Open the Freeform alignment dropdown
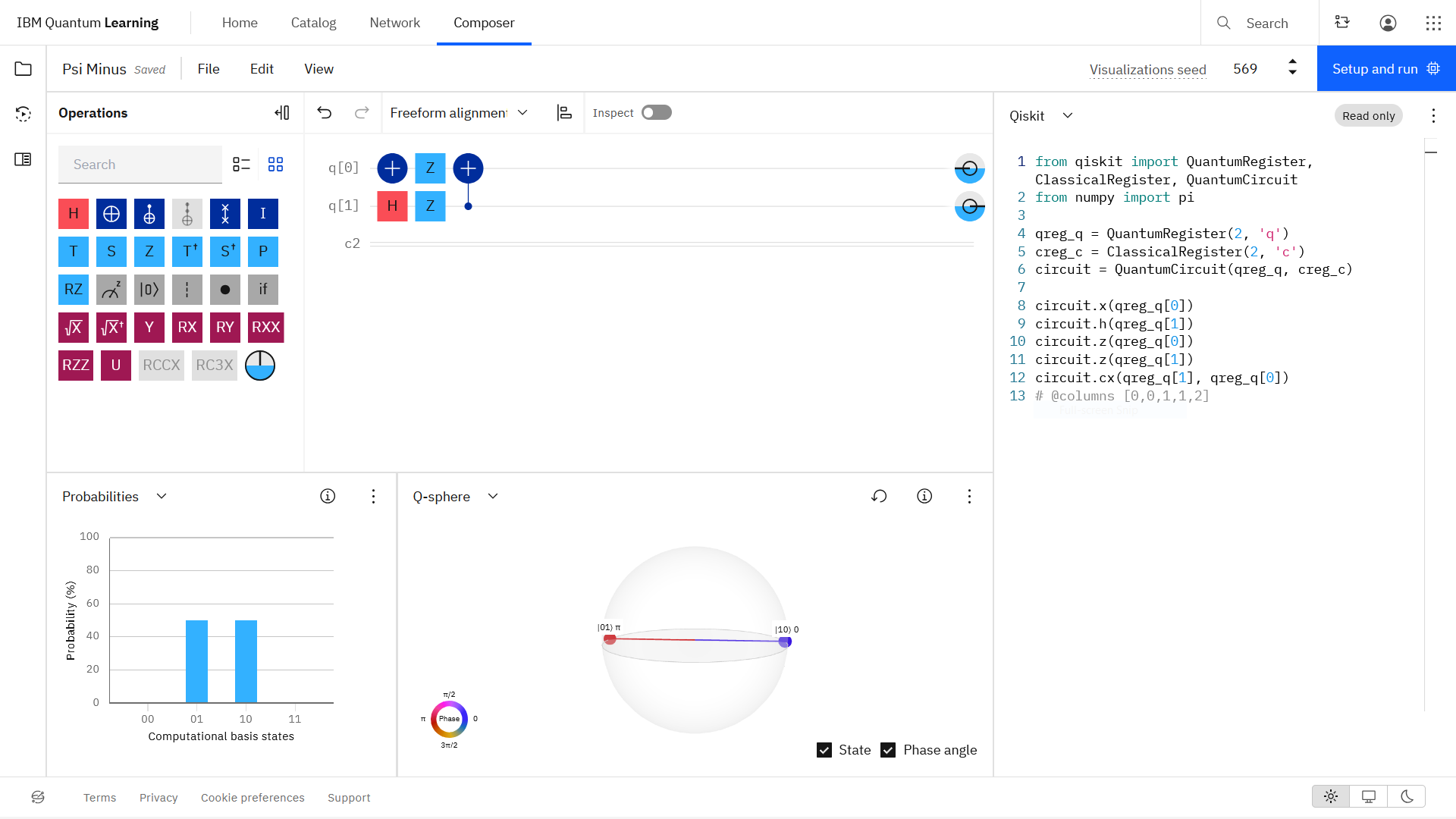 click(x=459, y=113)
